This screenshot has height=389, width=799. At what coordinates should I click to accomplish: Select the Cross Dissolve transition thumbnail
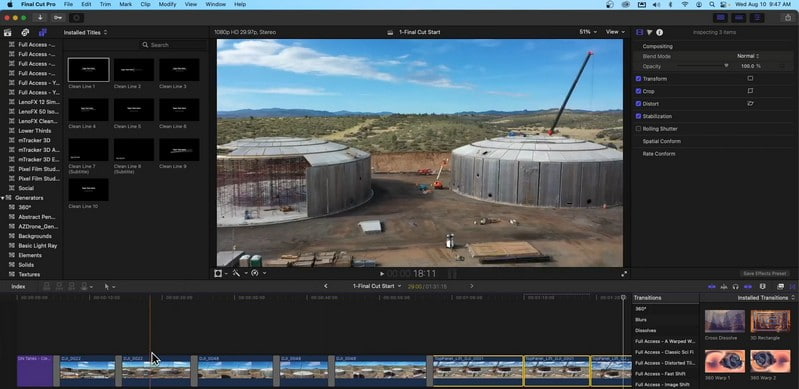[x=725, y=321]
